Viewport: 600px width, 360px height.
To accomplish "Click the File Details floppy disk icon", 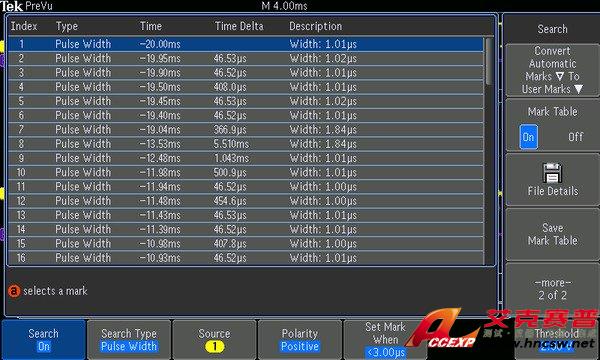I will 552,173.
